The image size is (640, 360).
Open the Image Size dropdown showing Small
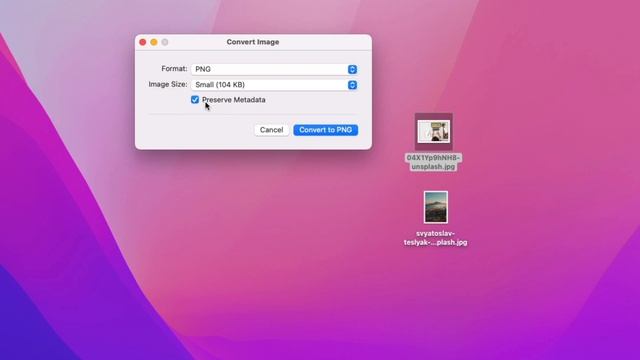pyautogui.click(x=274, y=85)
